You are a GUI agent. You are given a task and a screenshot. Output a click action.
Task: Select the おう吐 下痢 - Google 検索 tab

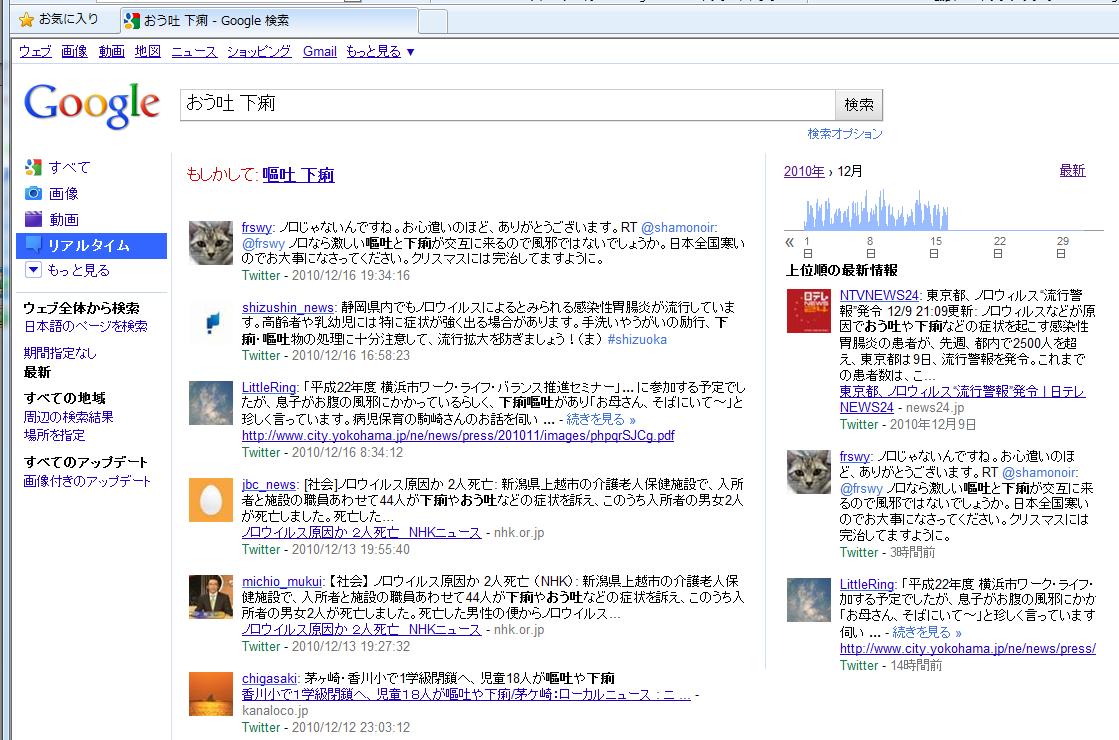268,21
